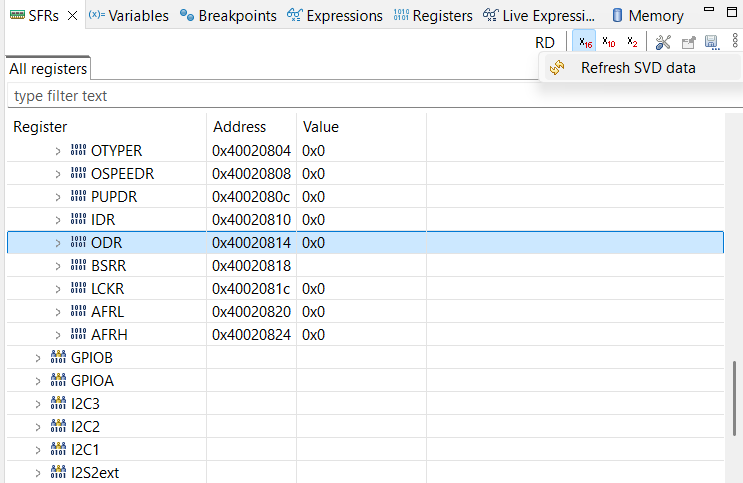Expand the PUPDR register

tap(58, 197)
